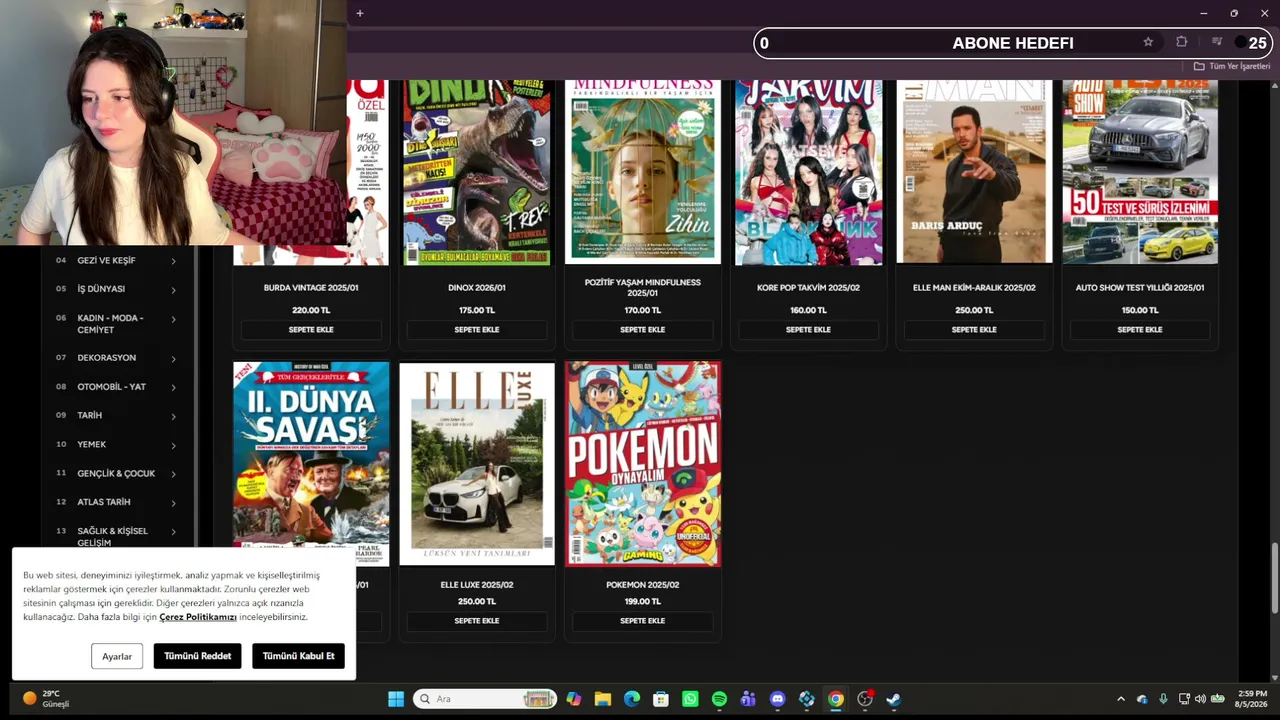This screenshot has height=720, width=1280.
Task: Open the Çerez Politikamızı link
Action: click(198, 617)
